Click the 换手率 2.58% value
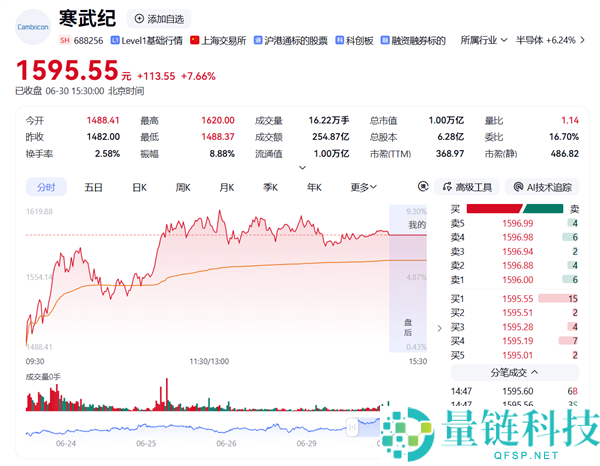The height and width of the screenshot is (466, 600). [108, 154]
